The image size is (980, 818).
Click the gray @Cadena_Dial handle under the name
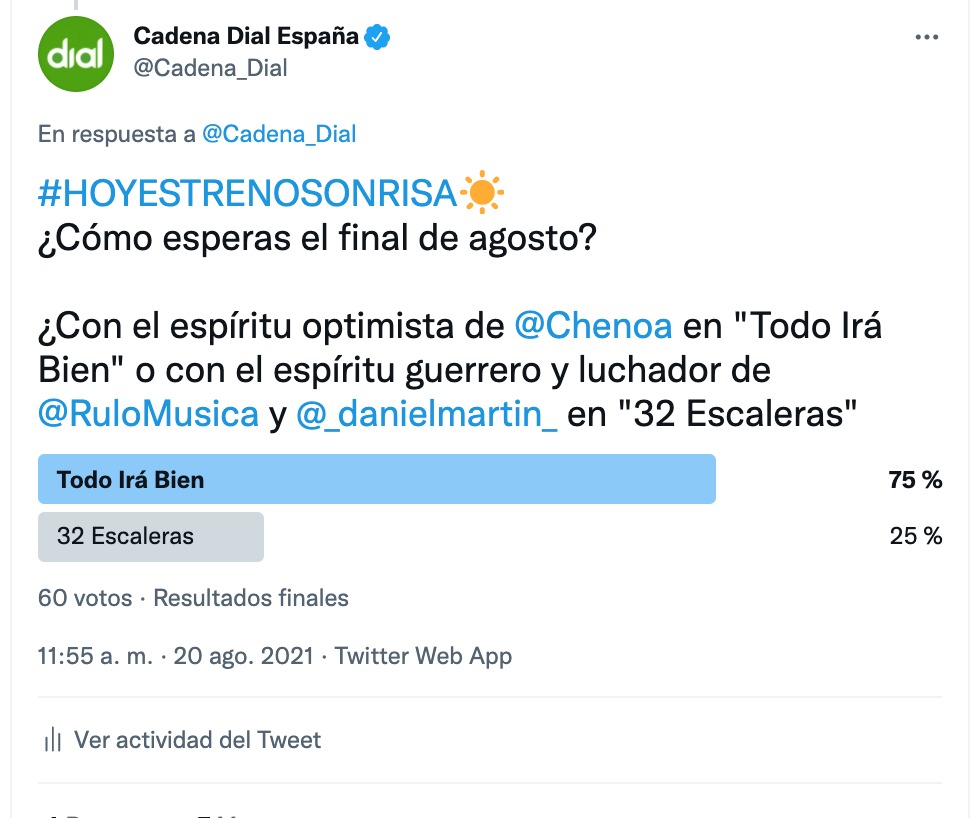[x=210, y=68]
